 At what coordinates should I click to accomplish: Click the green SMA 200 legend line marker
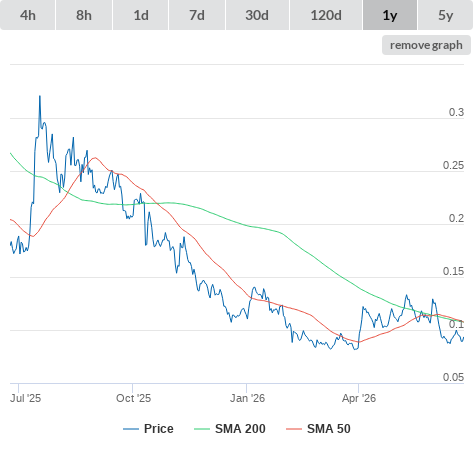pos(202,429)
